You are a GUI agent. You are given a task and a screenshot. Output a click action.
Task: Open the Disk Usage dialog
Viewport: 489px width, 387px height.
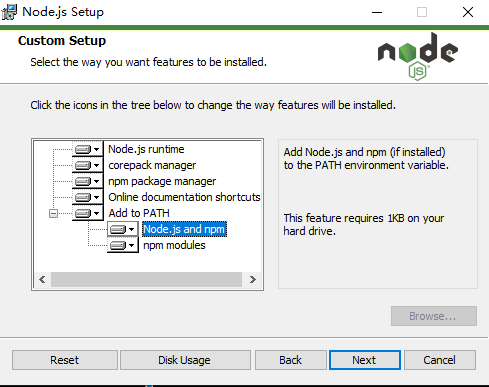[185, 360]
